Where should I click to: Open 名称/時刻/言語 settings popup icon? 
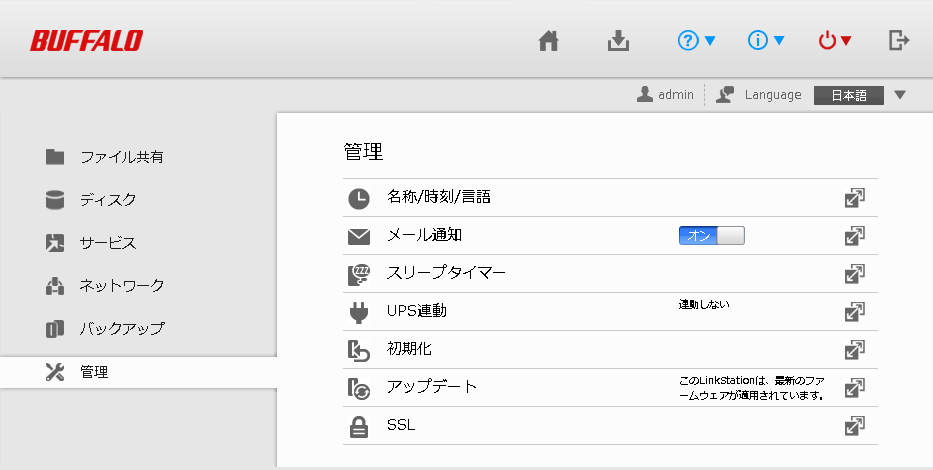pyautogui.click(x=854, y=198)
